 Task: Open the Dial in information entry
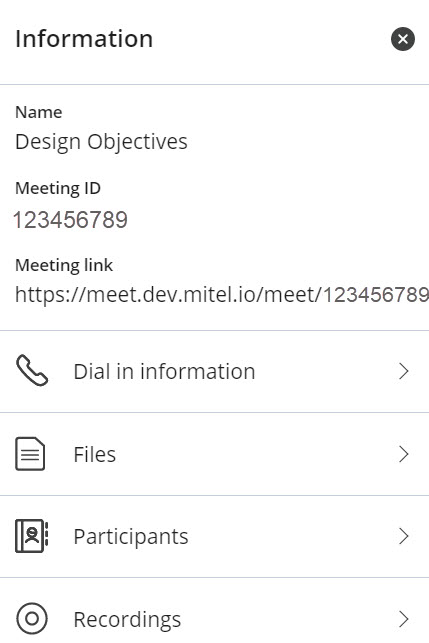[x=214, y=372]
